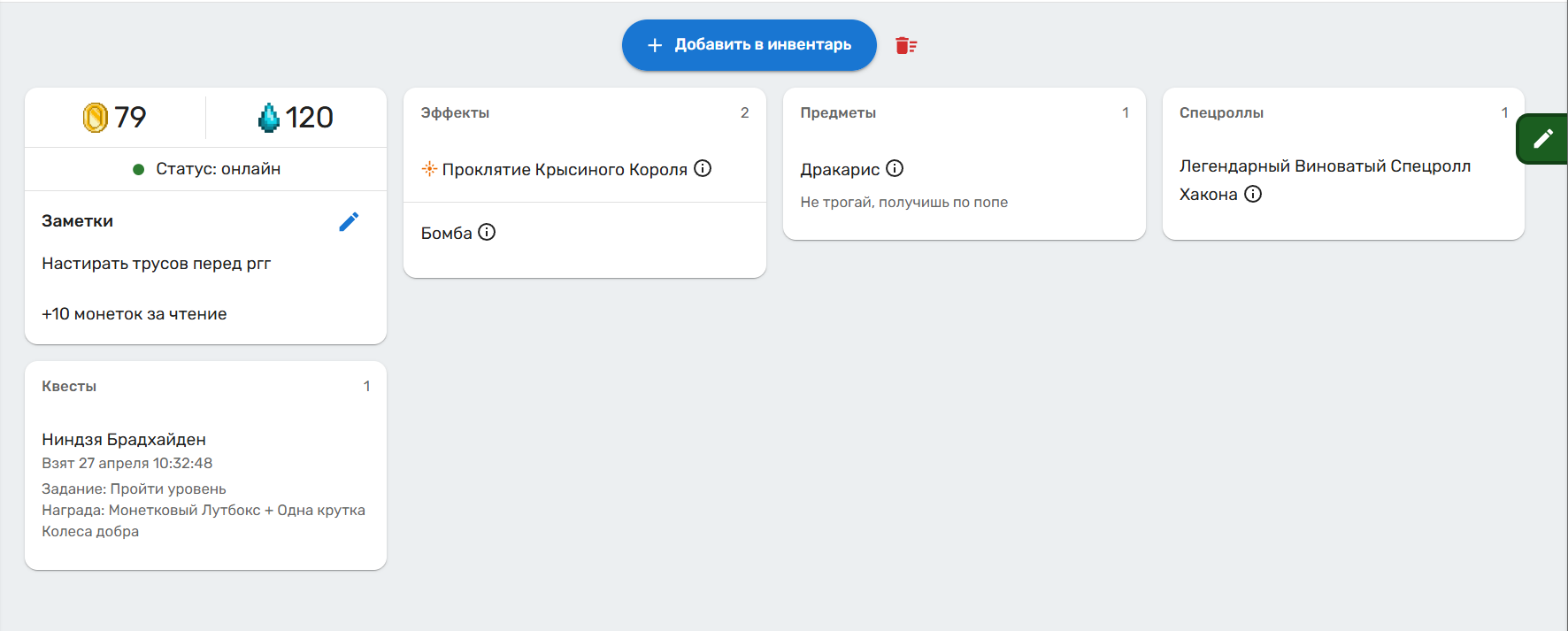The width and height of the screenshot is (1568, 631).
Task: Click the green online status dot
Action: pos(138,169)
